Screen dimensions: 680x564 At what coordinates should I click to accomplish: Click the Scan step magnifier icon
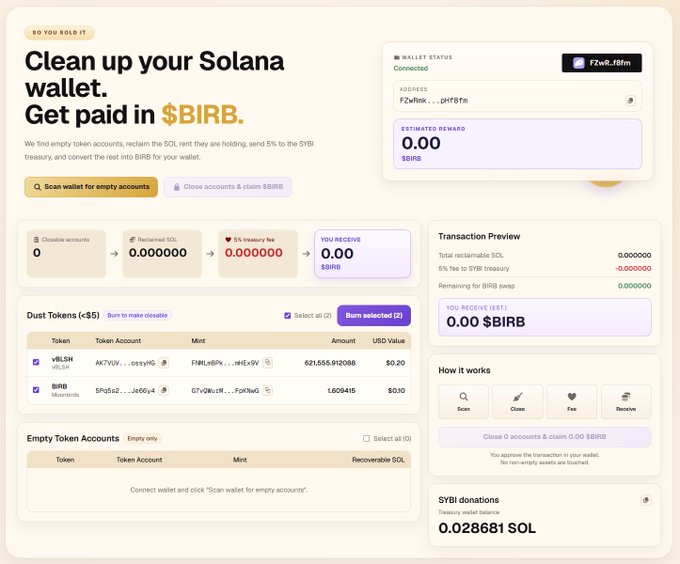[x=463, y=397]
